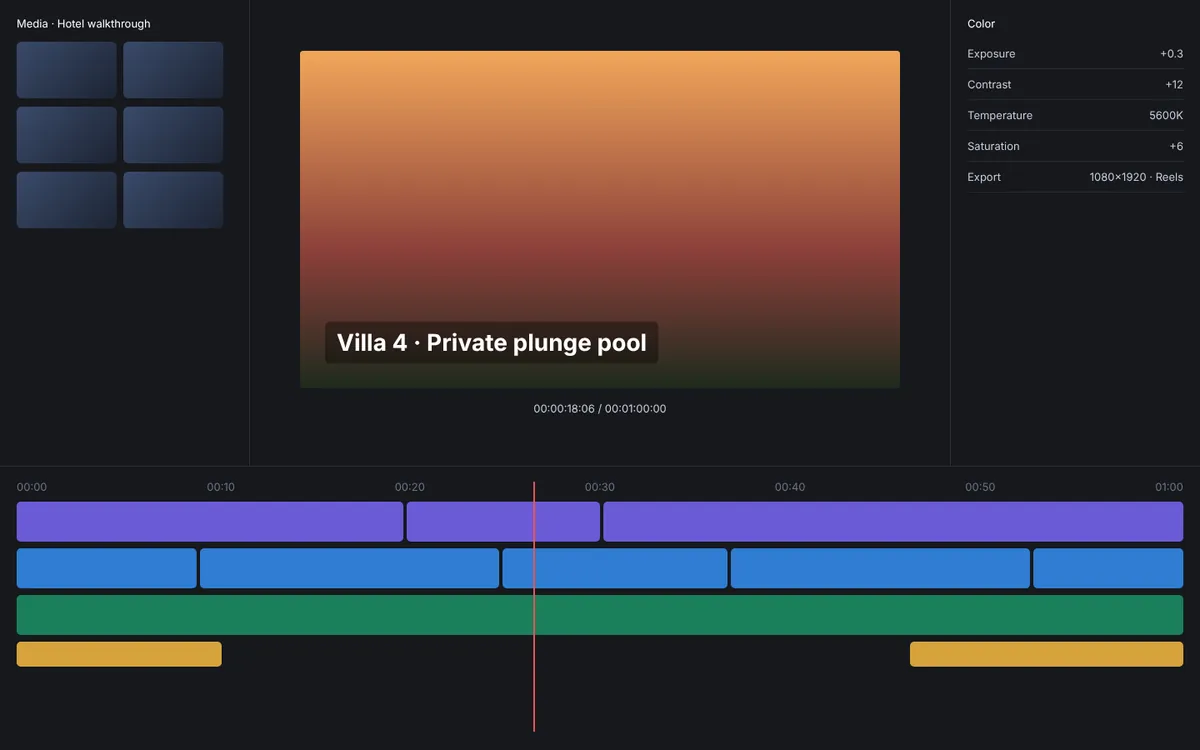Click the 5600K temperature value
1200x750 pixels.
point(1166,116)
